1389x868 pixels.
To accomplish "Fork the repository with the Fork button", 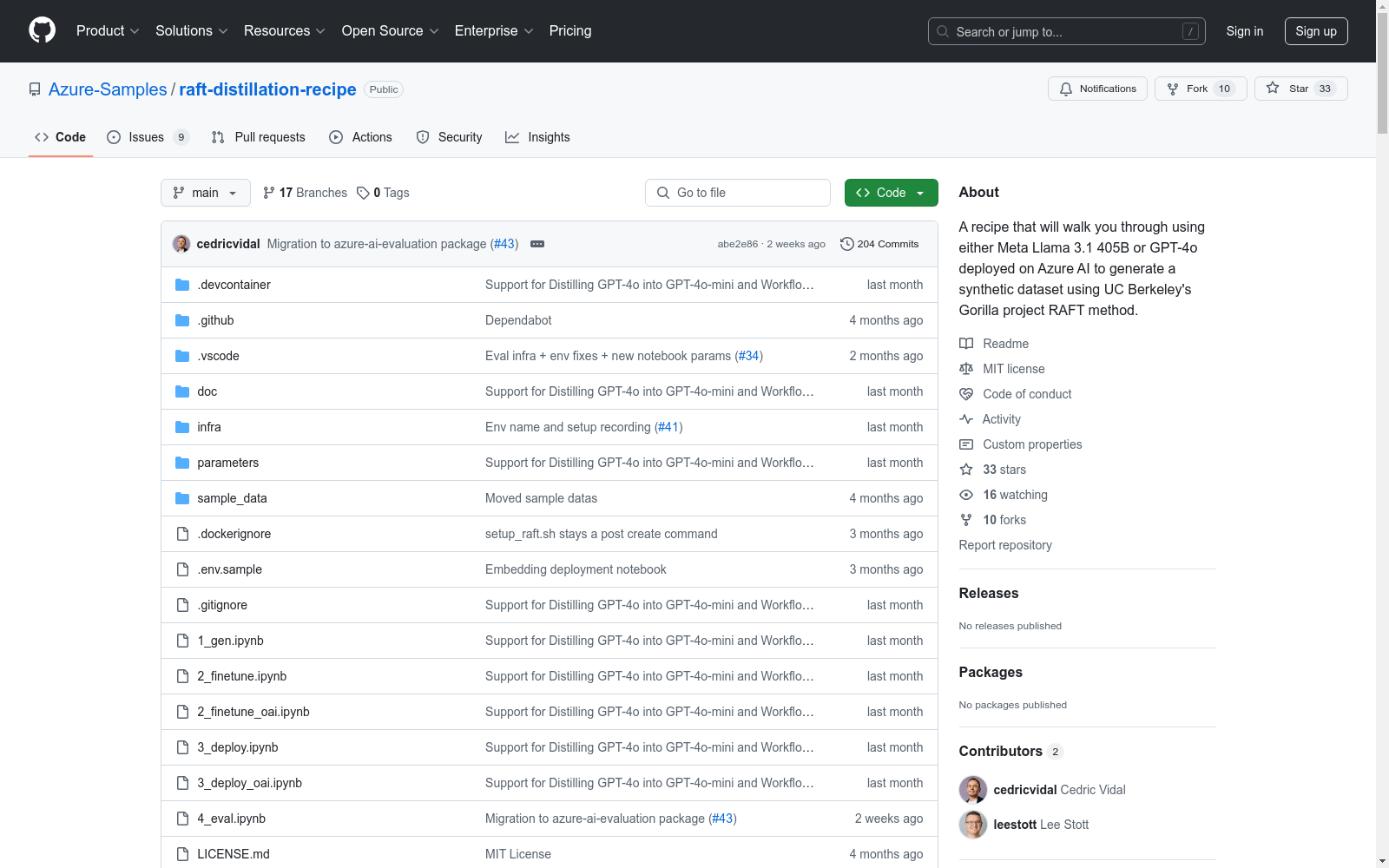I will click(1201, 89).
